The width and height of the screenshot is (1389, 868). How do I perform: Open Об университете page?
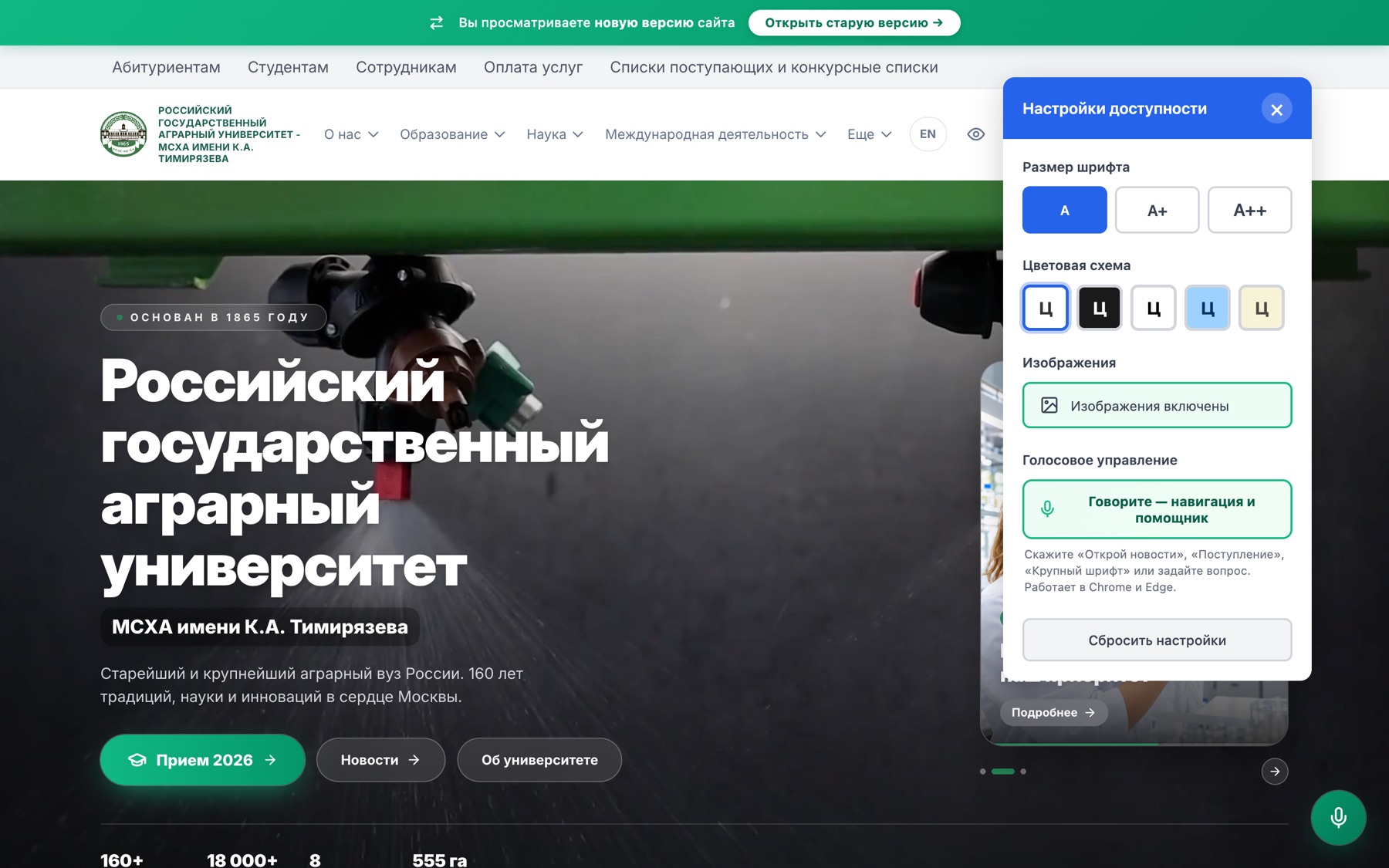539,760
